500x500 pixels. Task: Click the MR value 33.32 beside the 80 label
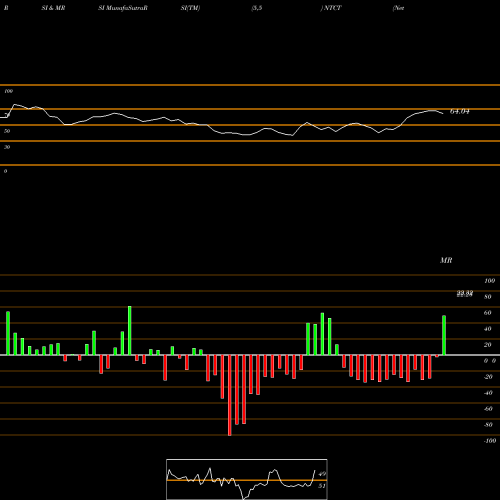(x=465, y=293)
